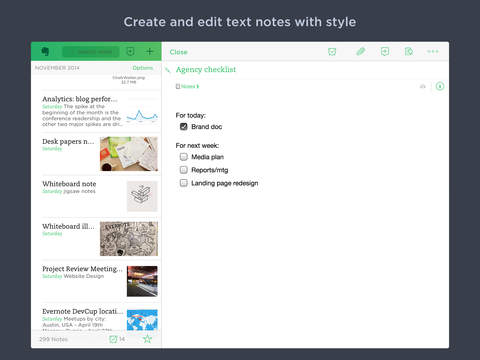The image size is (480, 360).
Task: Open the three-dots more menu
Action: 433,51
